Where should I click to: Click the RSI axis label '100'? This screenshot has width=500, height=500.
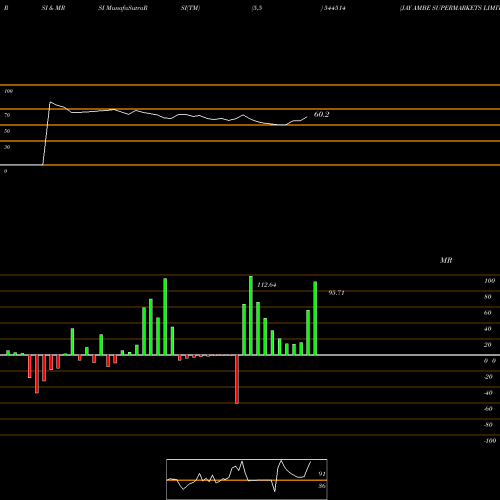8,91
